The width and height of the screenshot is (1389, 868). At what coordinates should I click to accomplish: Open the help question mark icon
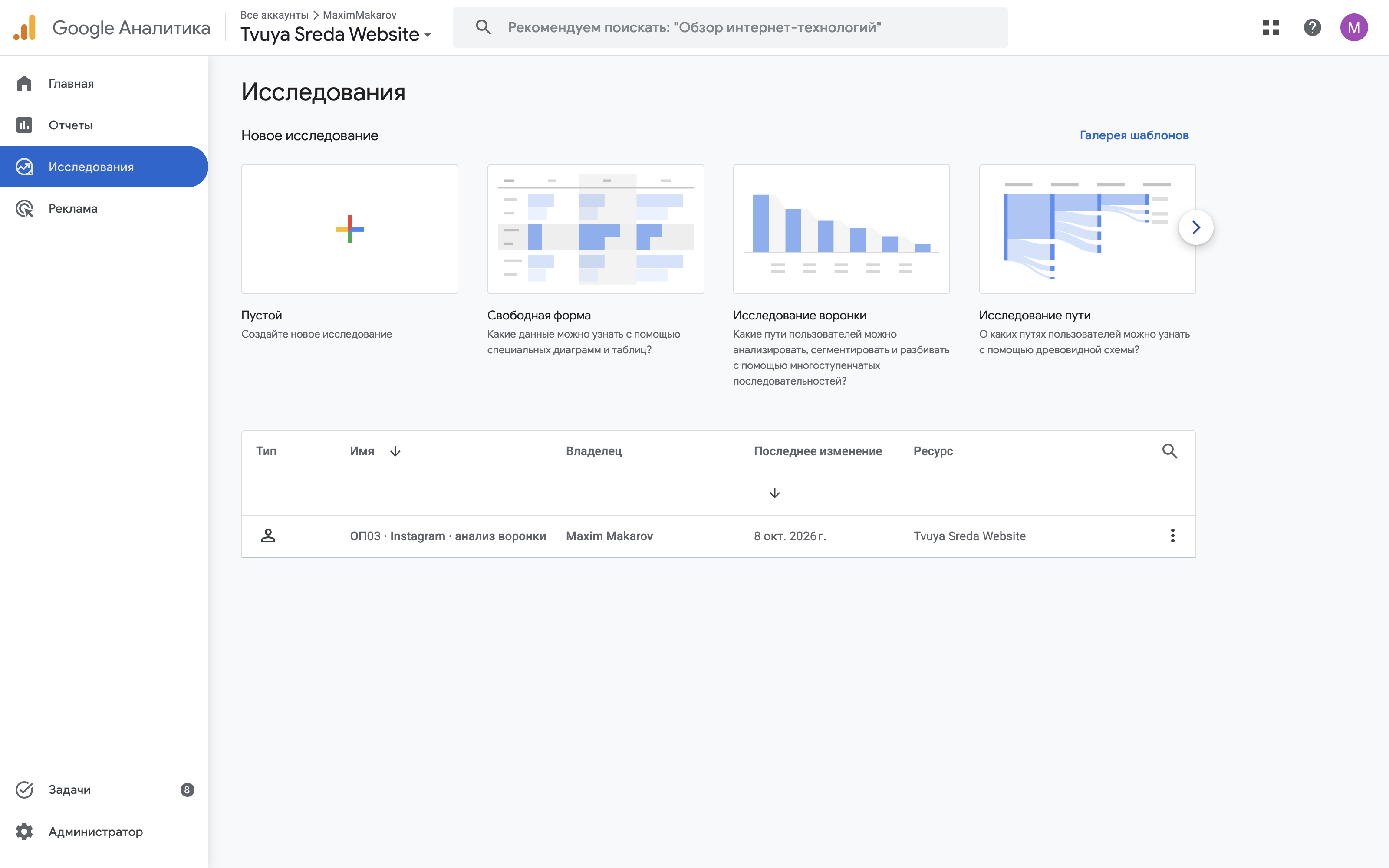[x=1312, y=27]
